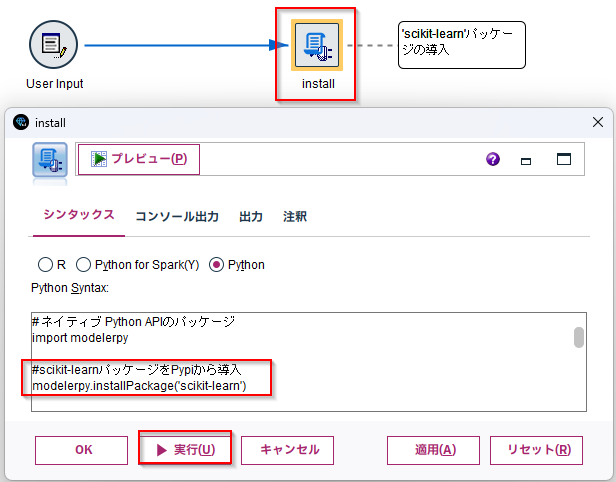Click inside the Python Syntax text area
616x482 pixels.
point(309,362)
